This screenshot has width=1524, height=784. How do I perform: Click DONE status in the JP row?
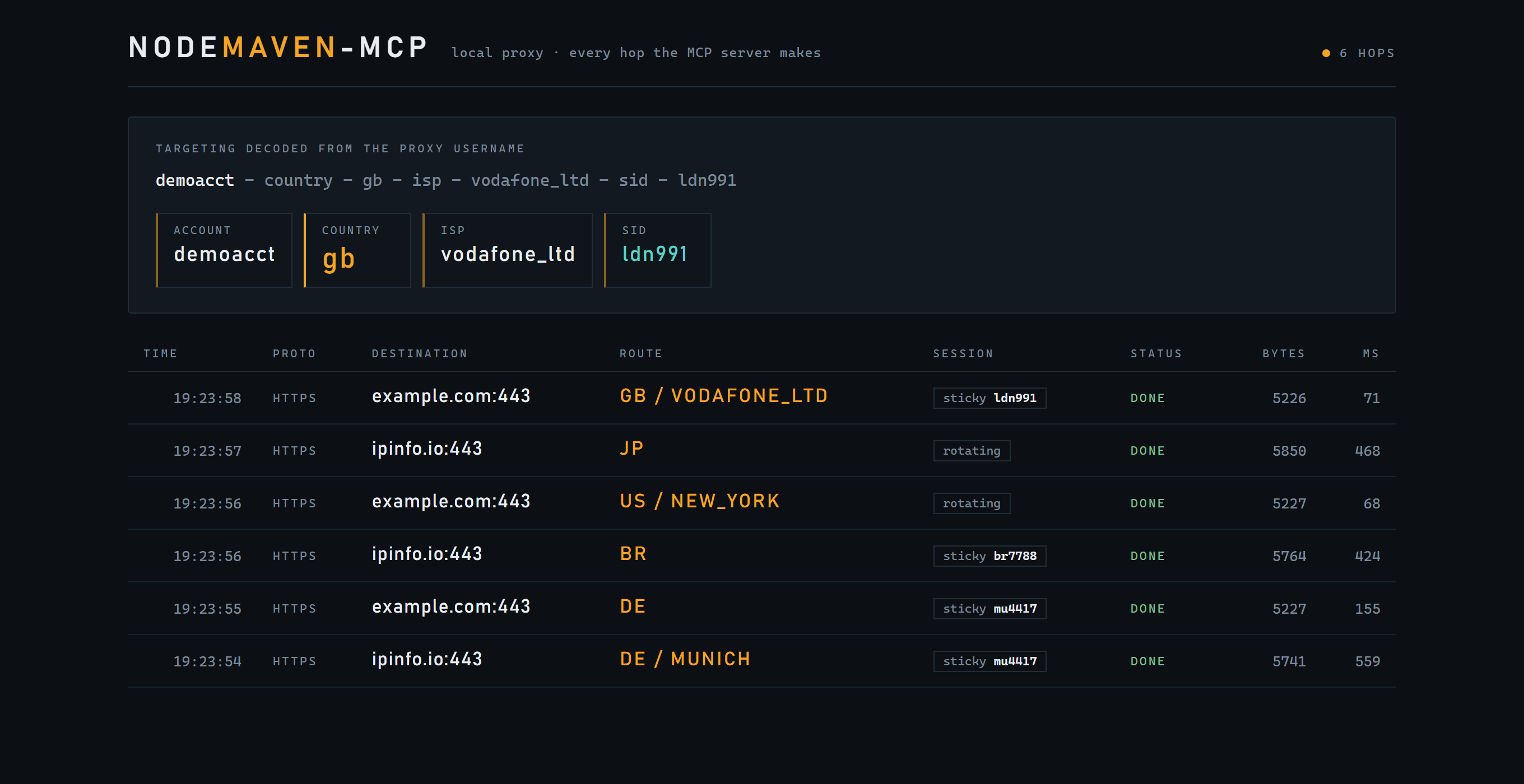[x=1147, y=451]
